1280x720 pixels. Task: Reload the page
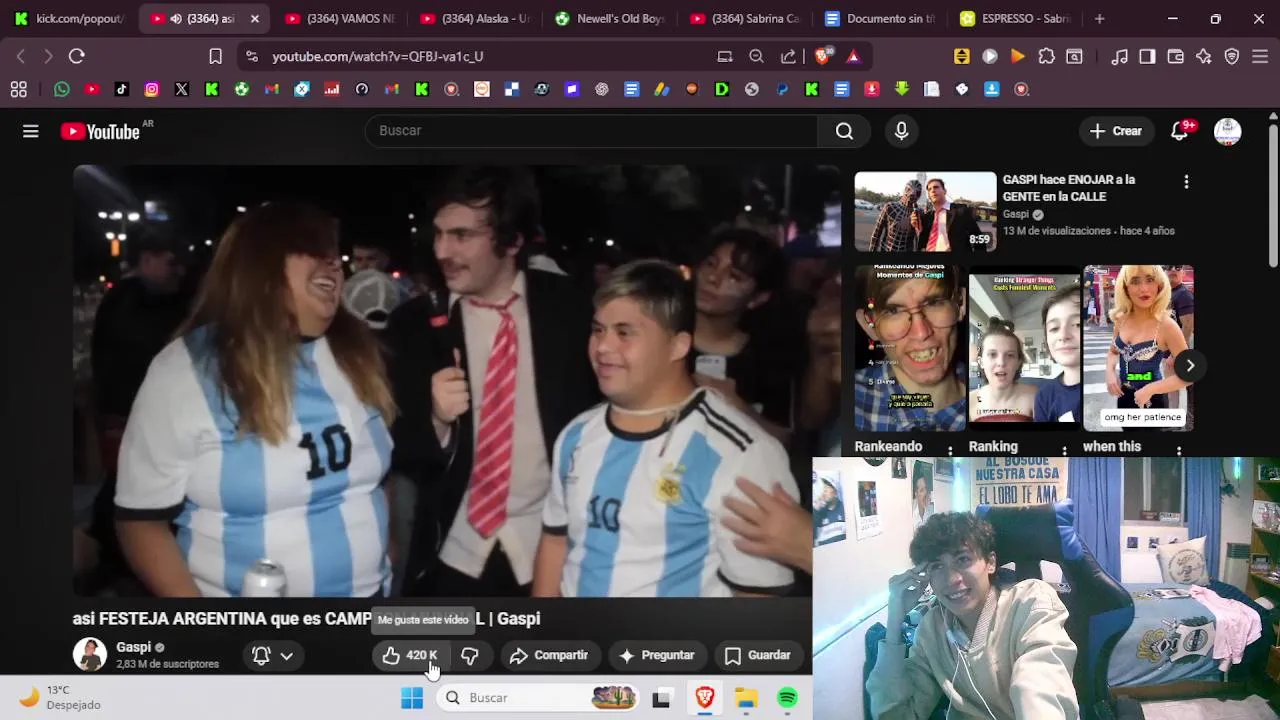click(x=77, y=57)
